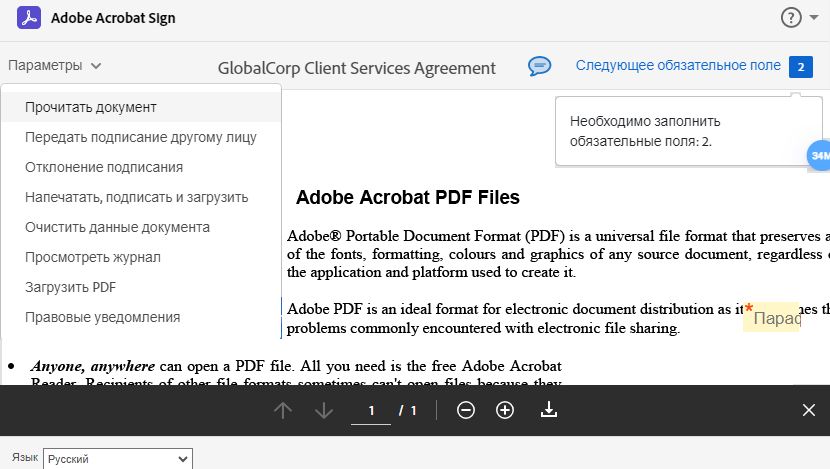
Task: Click the required fields counter badge
Action: pos(800,67)
